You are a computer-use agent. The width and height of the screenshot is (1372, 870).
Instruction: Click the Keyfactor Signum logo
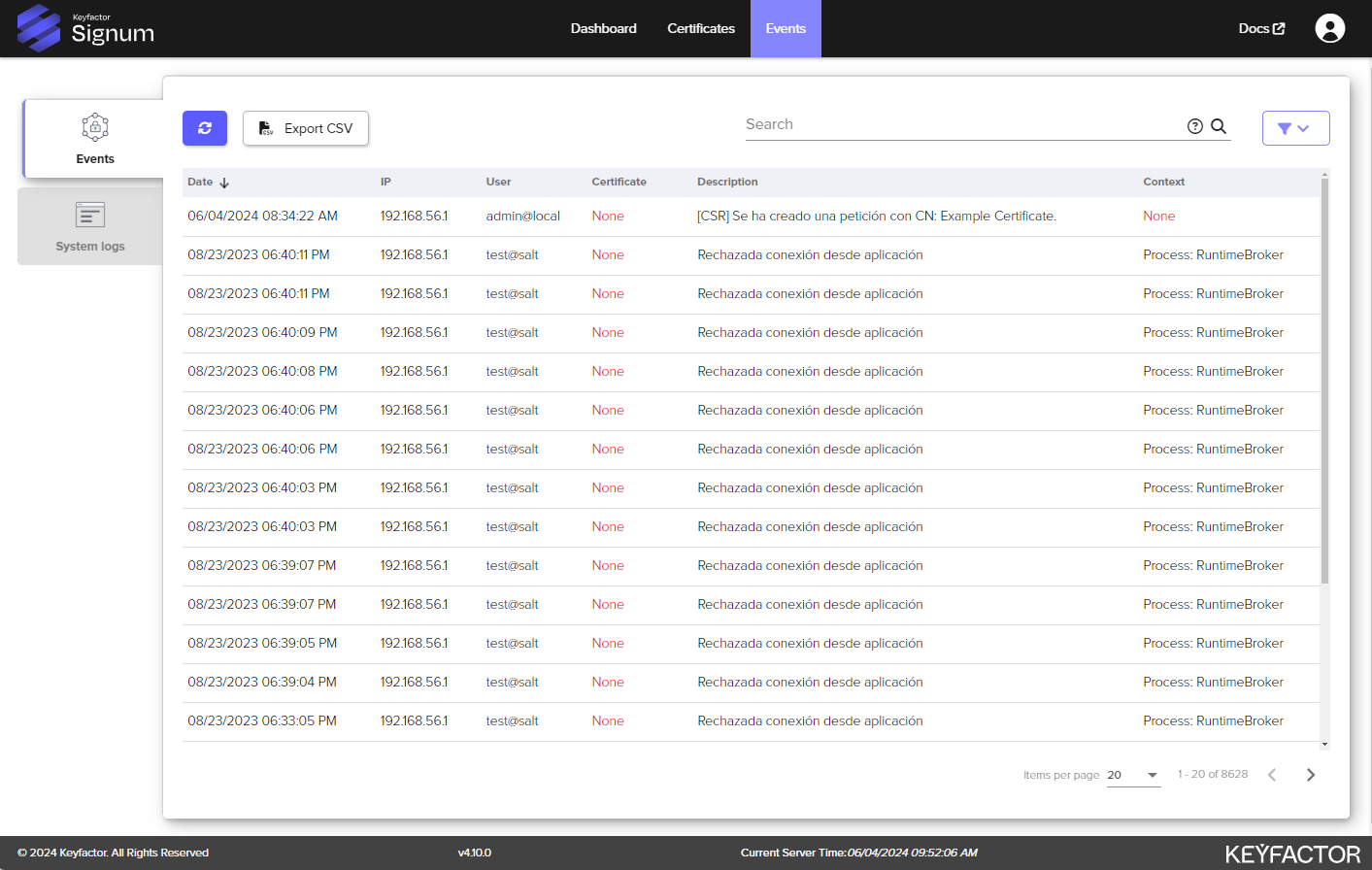(86, 28)
